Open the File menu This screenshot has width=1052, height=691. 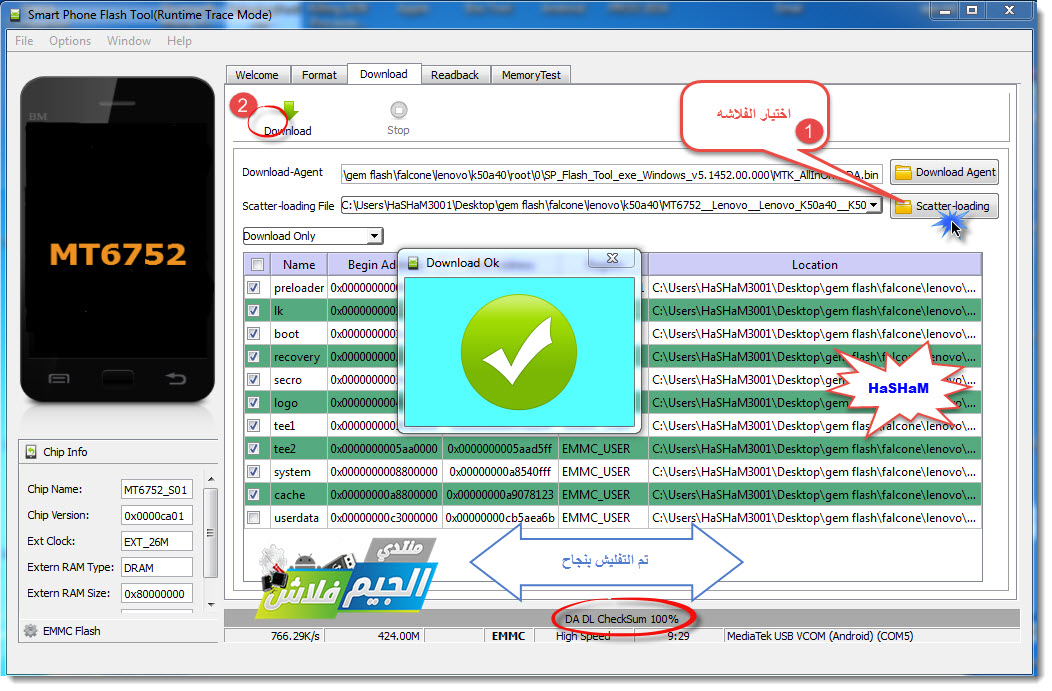(24, 41)
